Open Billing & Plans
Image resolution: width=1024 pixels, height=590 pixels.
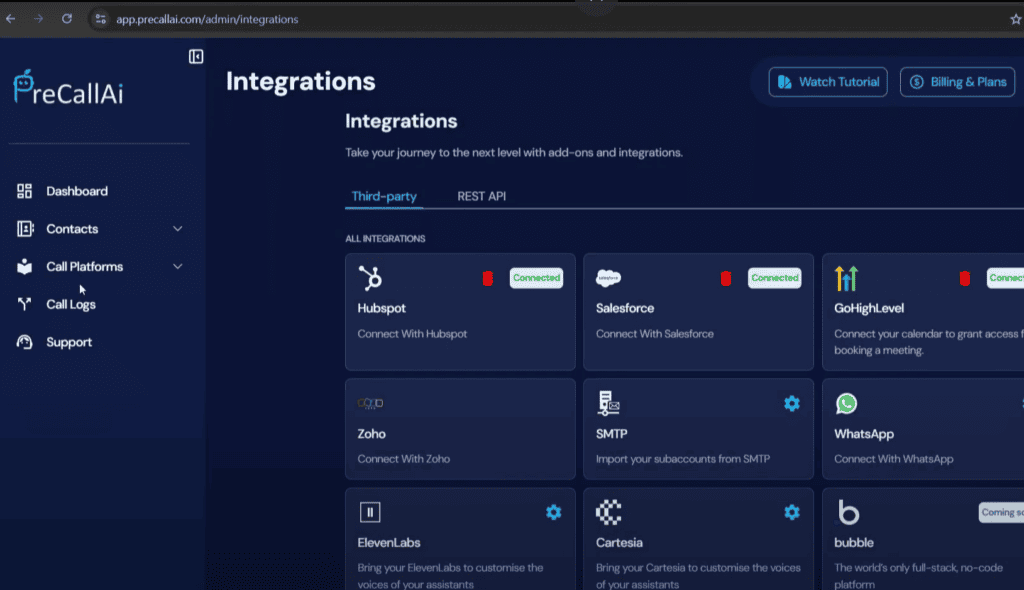point(957,82)
